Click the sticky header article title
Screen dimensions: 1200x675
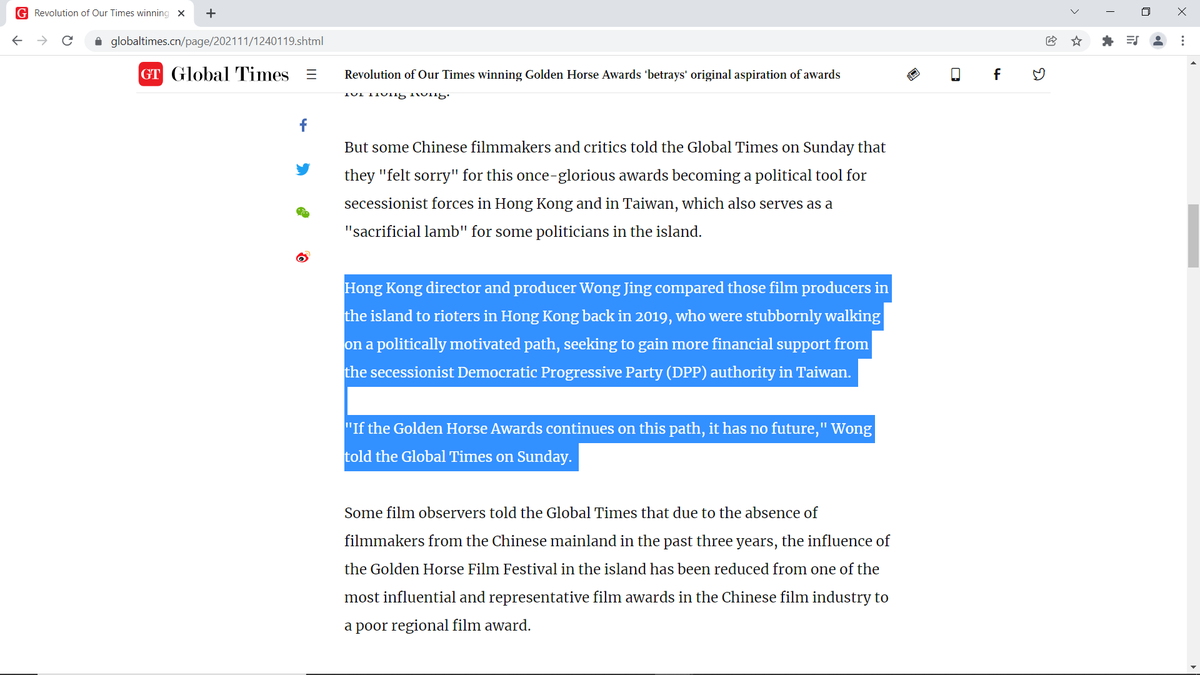tap(592, 74)
